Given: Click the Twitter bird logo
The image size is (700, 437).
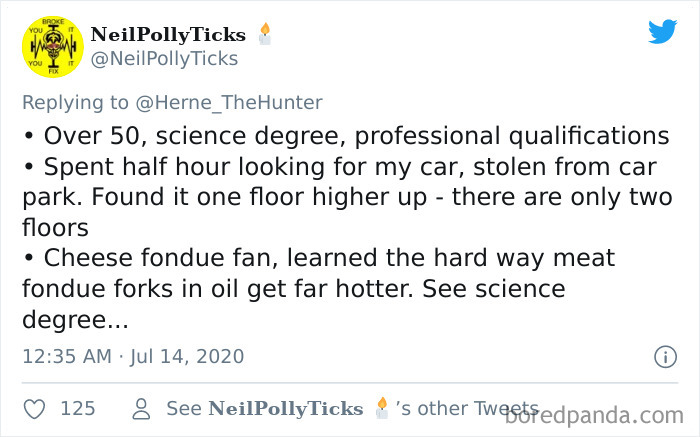Looking at the screenshot, I should [662, 32].
